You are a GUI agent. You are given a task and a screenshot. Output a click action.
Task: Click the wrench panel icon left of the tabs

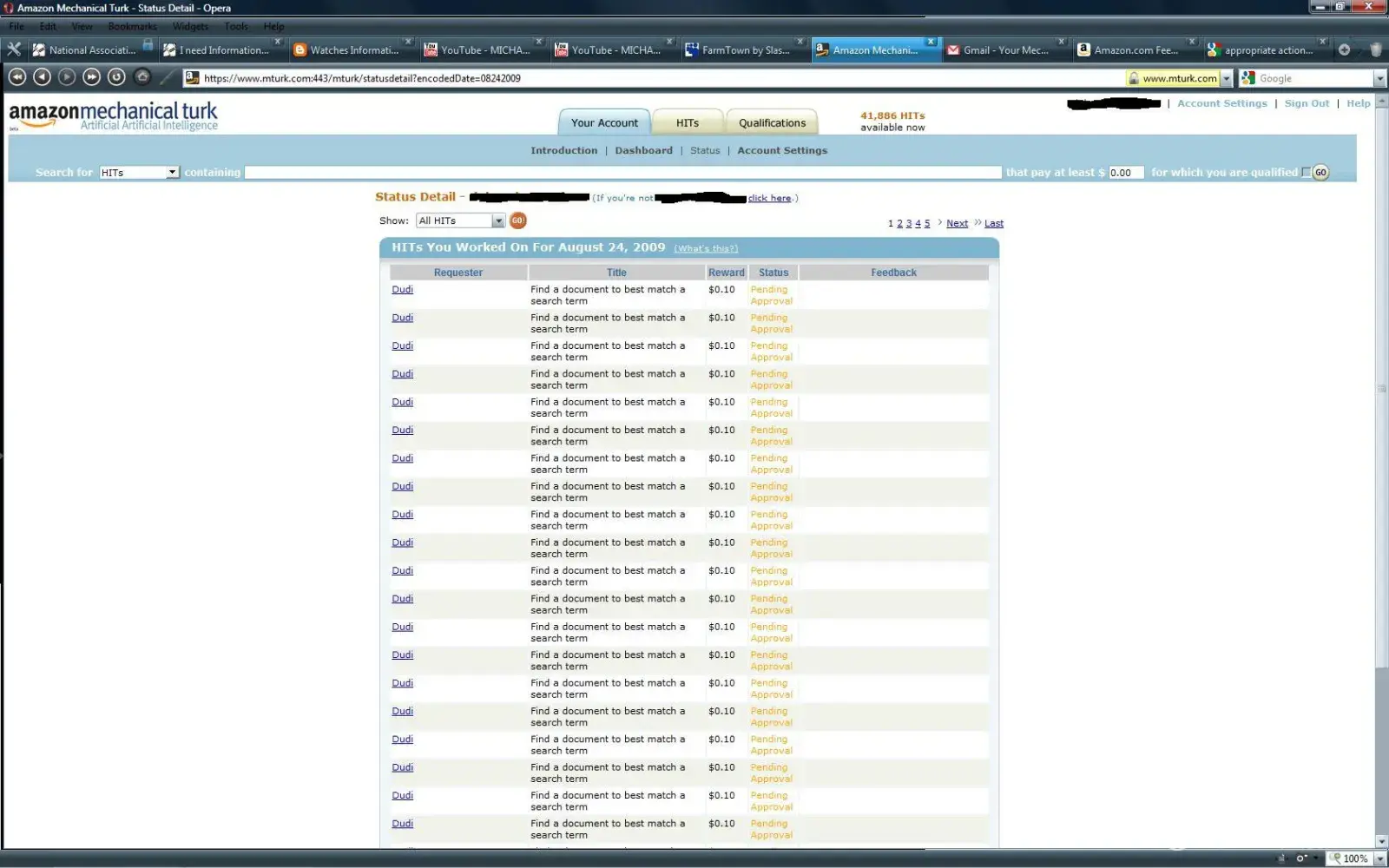pyautogui.click(x=14, y=49)
